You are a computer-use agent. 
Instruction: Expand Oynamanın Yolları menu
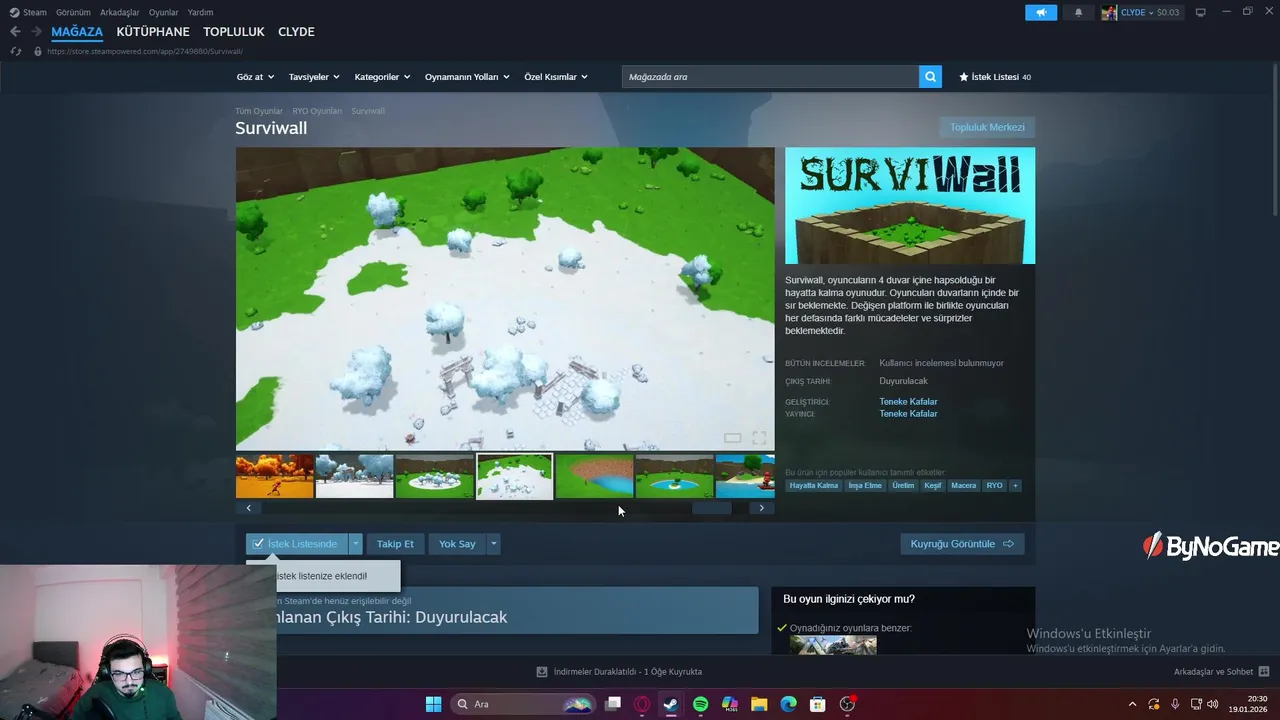[467, 77]
